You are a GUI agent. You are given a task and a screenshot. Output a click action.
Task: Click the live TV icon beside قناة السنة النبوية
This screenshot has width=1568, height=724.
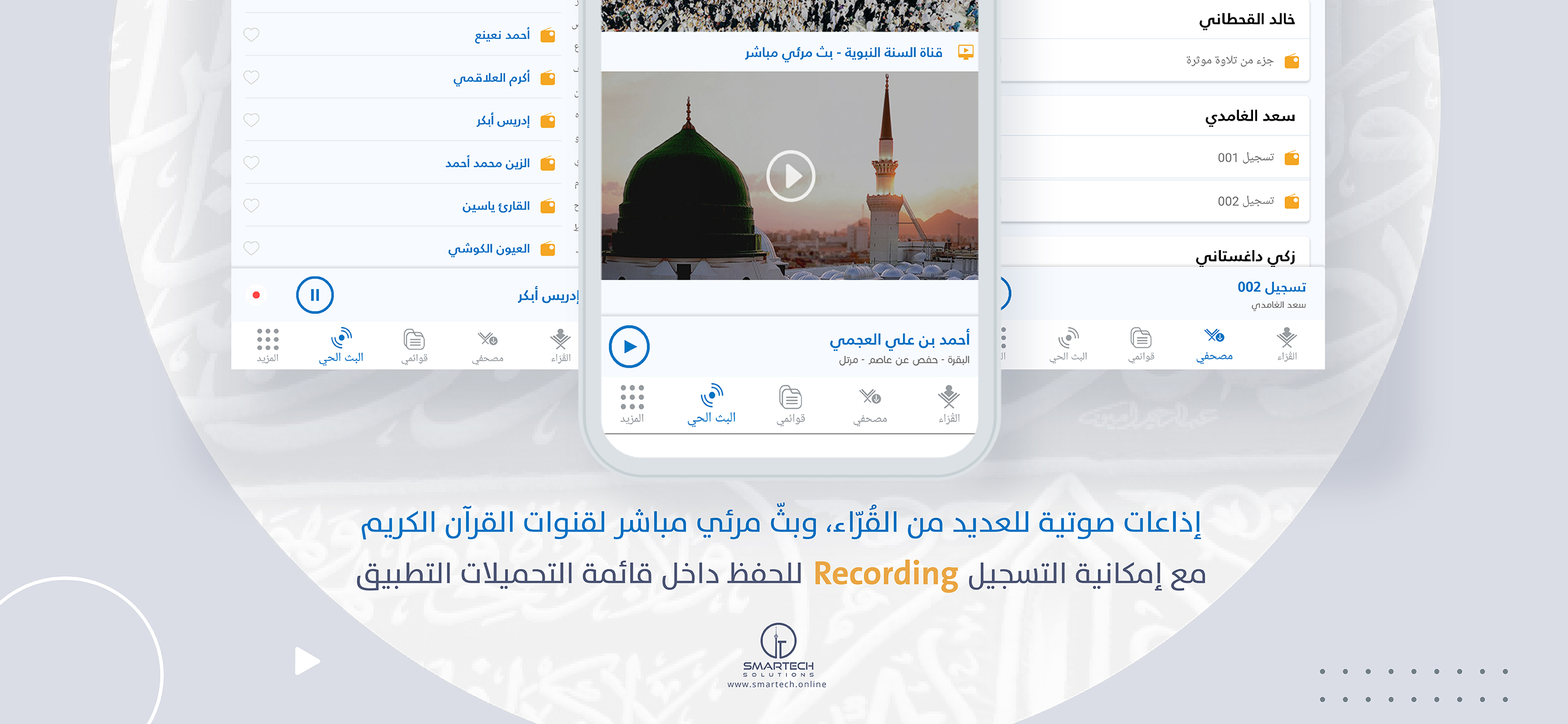click(965, 52)
